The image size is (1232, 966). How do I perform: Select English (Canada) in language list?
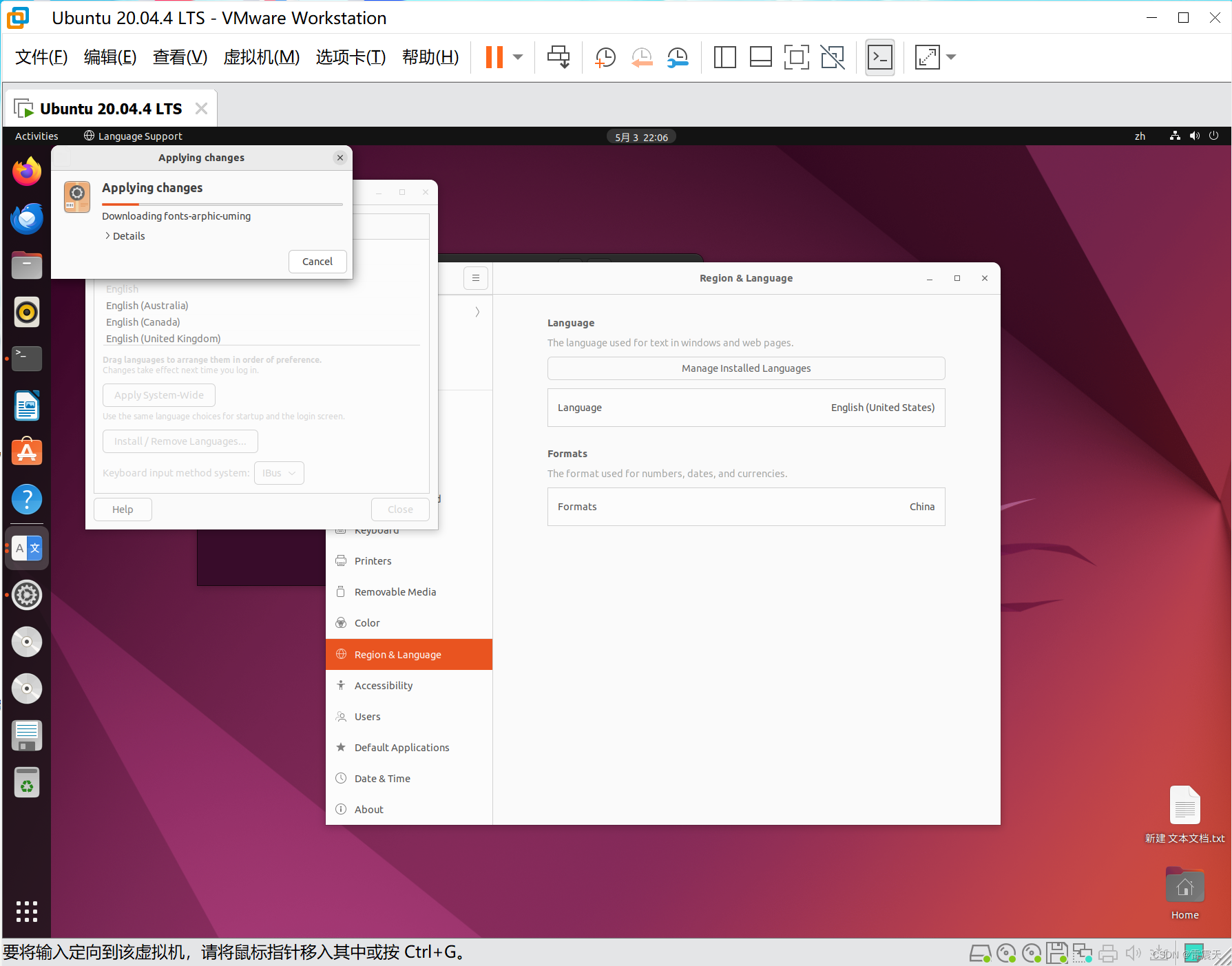pos(143,322)
